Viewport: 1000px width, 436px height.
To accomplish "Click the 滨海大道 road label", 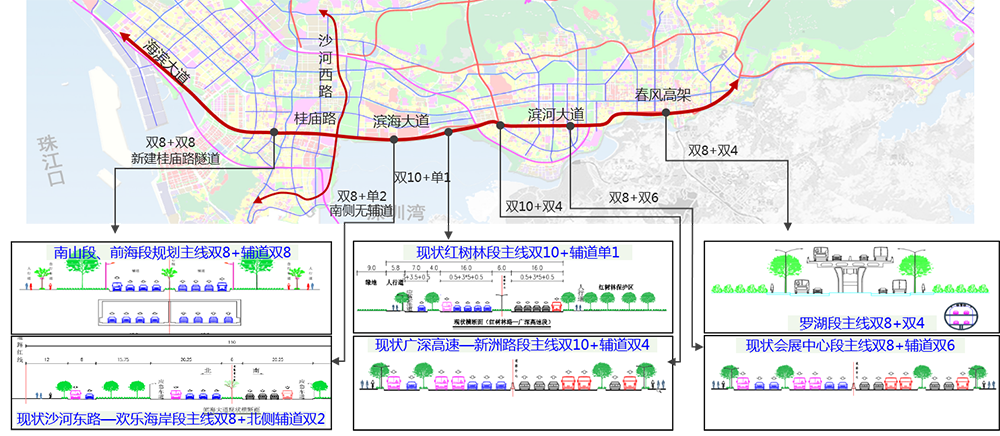I will 400,121.
